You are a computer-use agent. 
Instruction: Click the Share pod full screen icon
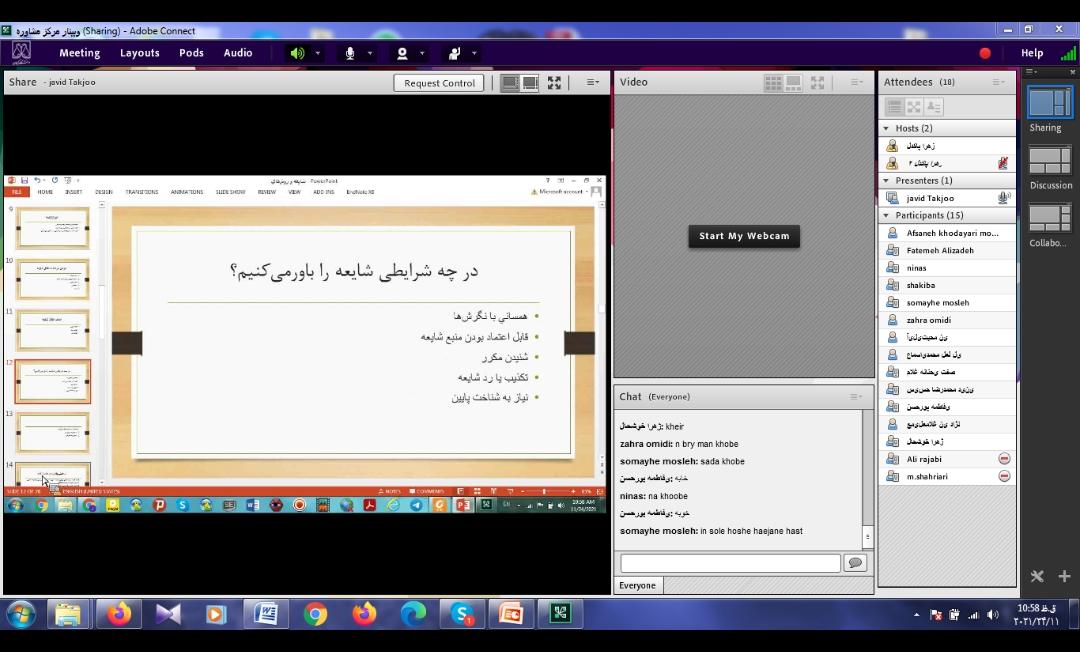554,83
